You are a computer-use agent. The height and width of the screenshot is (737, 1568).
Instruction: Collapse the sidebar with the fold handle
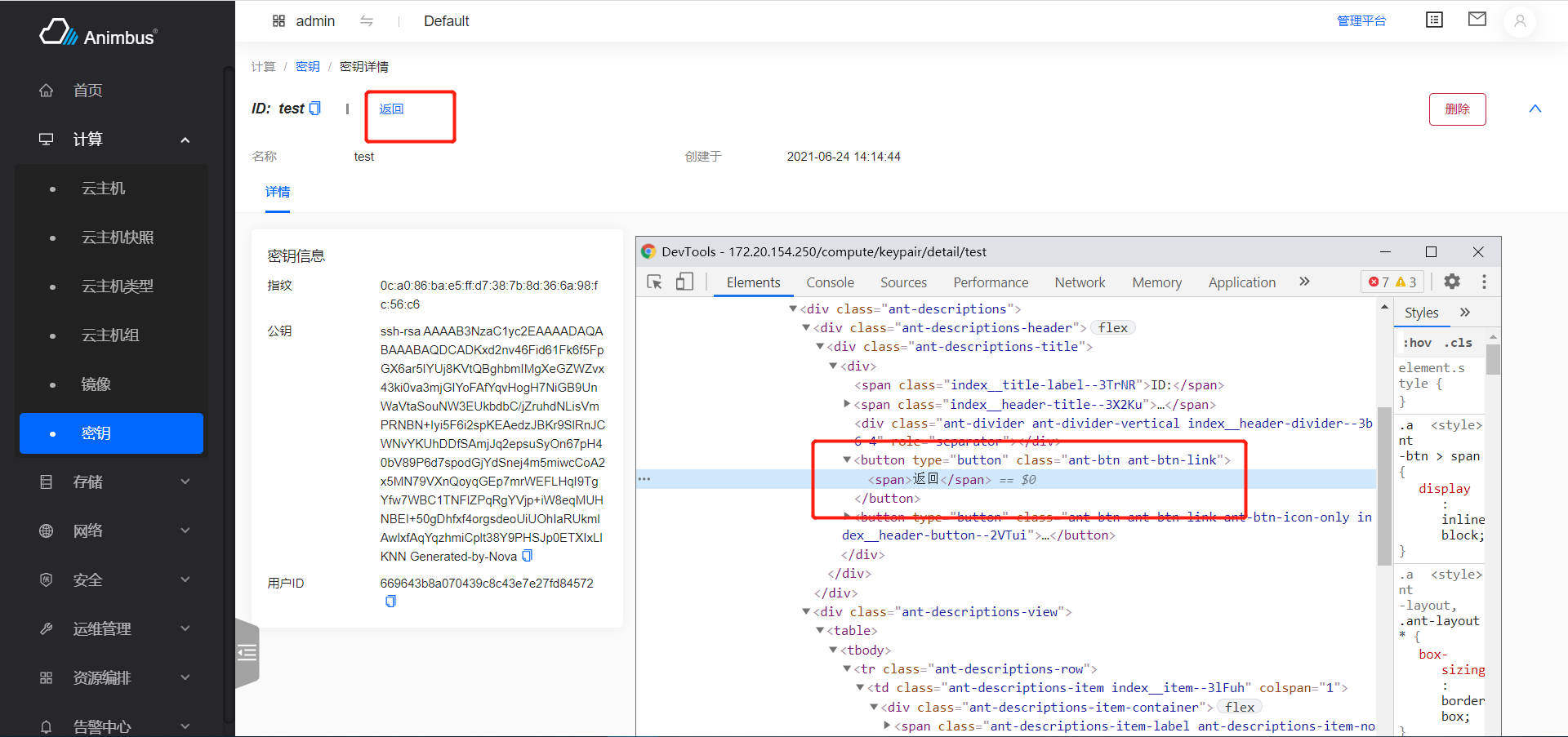pyautogui.click(x=247, y=653)
